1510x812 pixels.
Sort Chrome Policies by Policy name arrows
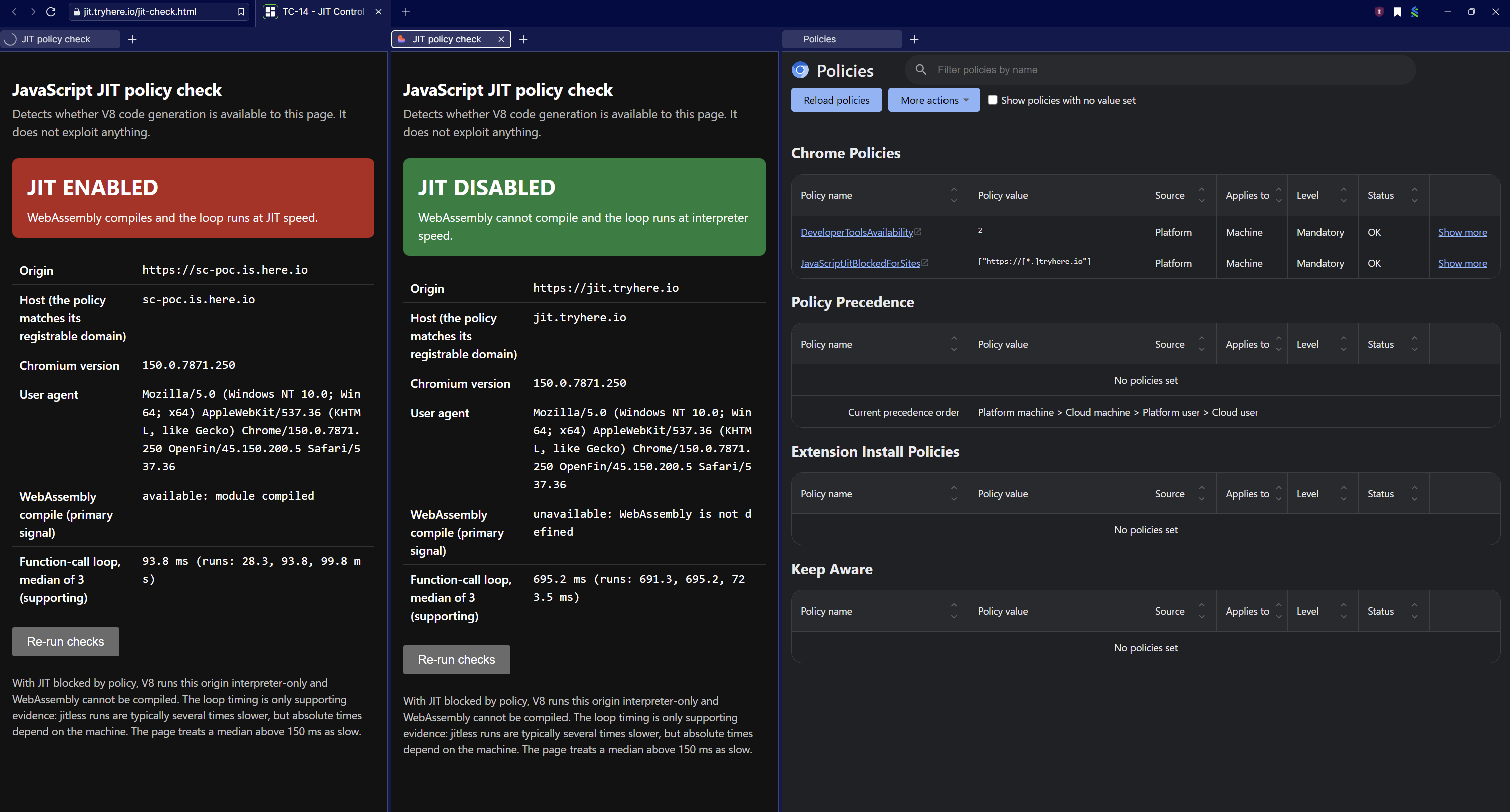[954, 195]
